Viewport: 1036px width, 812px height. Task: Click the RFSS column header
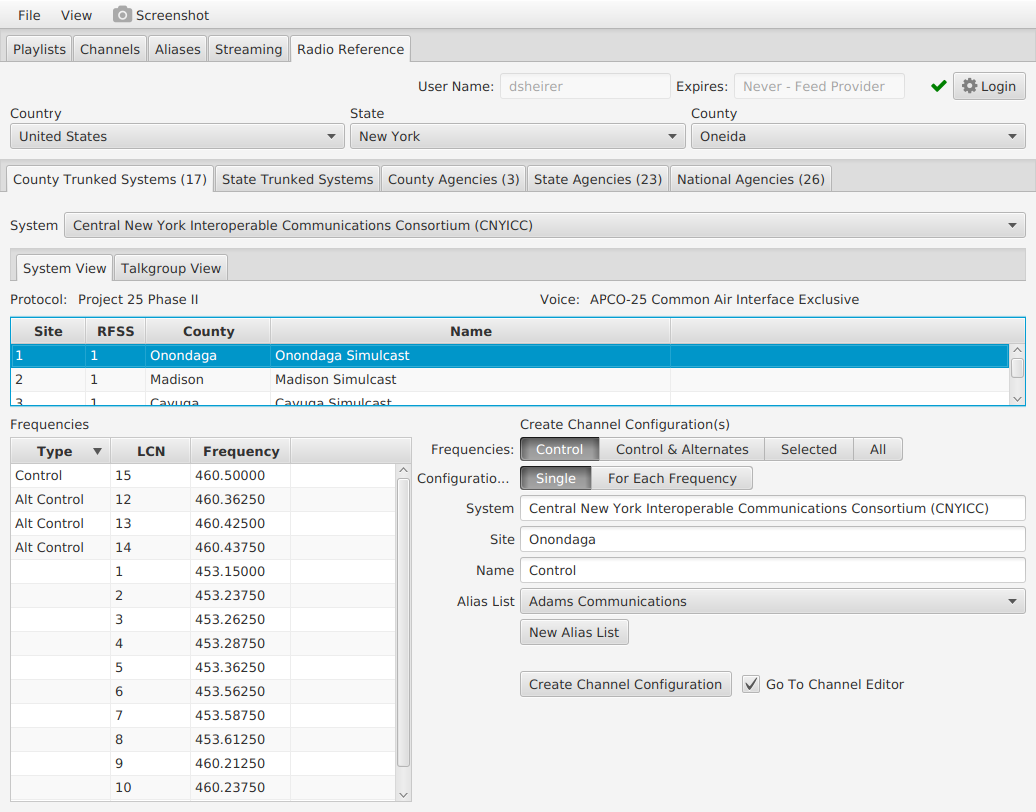[116, 331]
